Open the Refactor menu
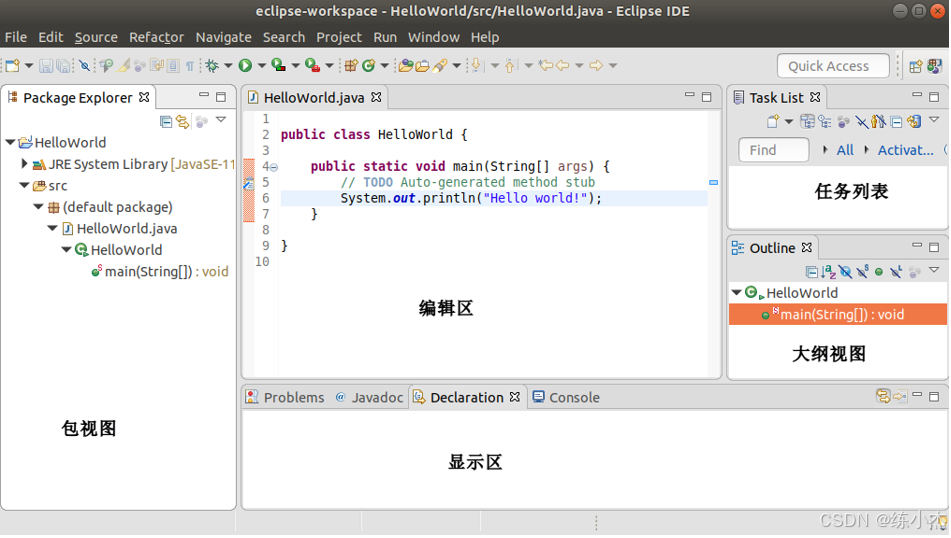Image resolution: width=951 pixels, height=538 pixels. (156, 38)
